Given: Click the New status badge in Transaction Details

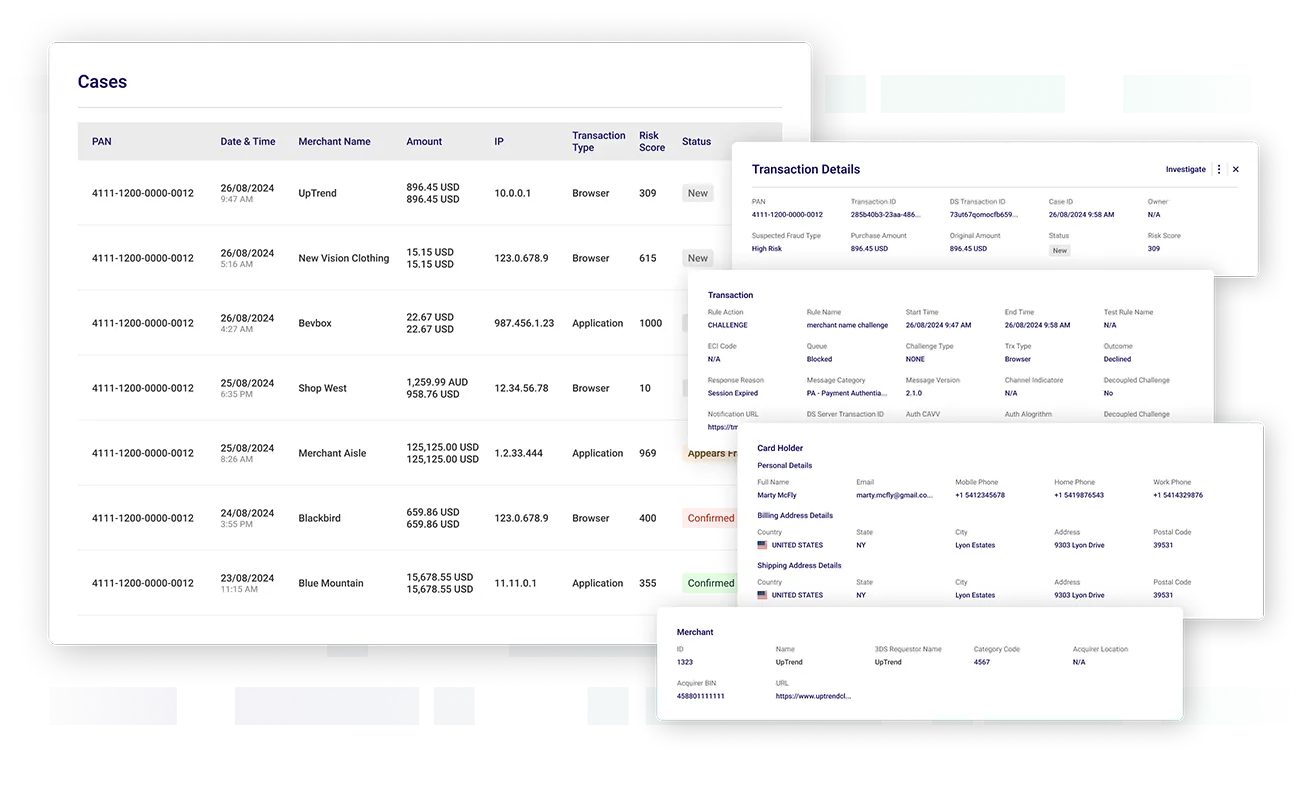Looking at the screenshot, I should pos(1059,250).
